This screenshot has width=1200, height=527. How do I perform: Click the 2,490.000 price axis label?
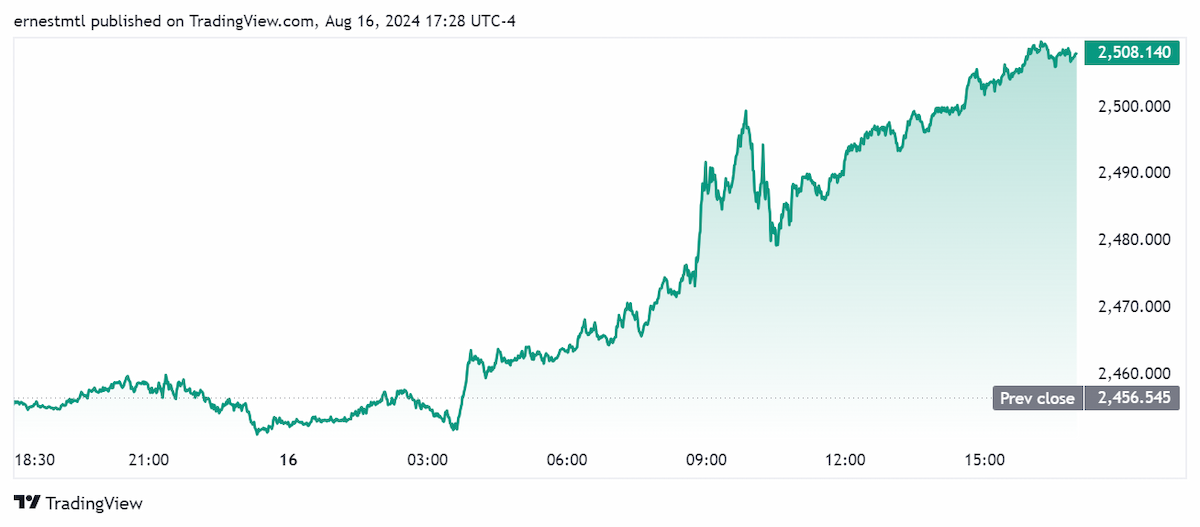1134,173
